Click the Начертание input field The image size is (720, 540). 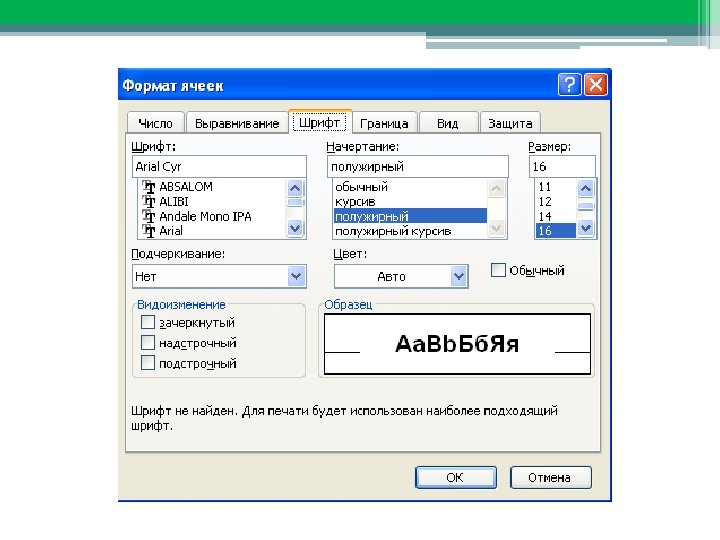tap(417, 166)
